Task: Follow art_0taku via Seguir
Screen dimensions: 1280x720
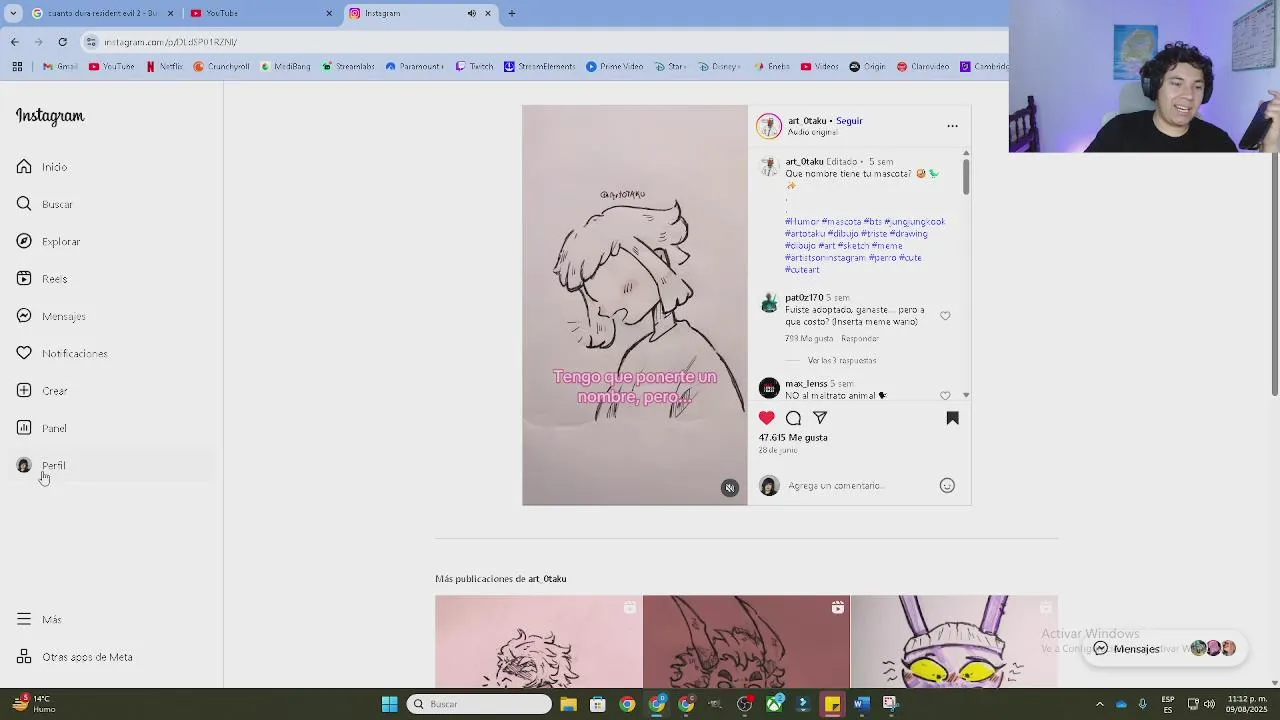Action: 849,121
